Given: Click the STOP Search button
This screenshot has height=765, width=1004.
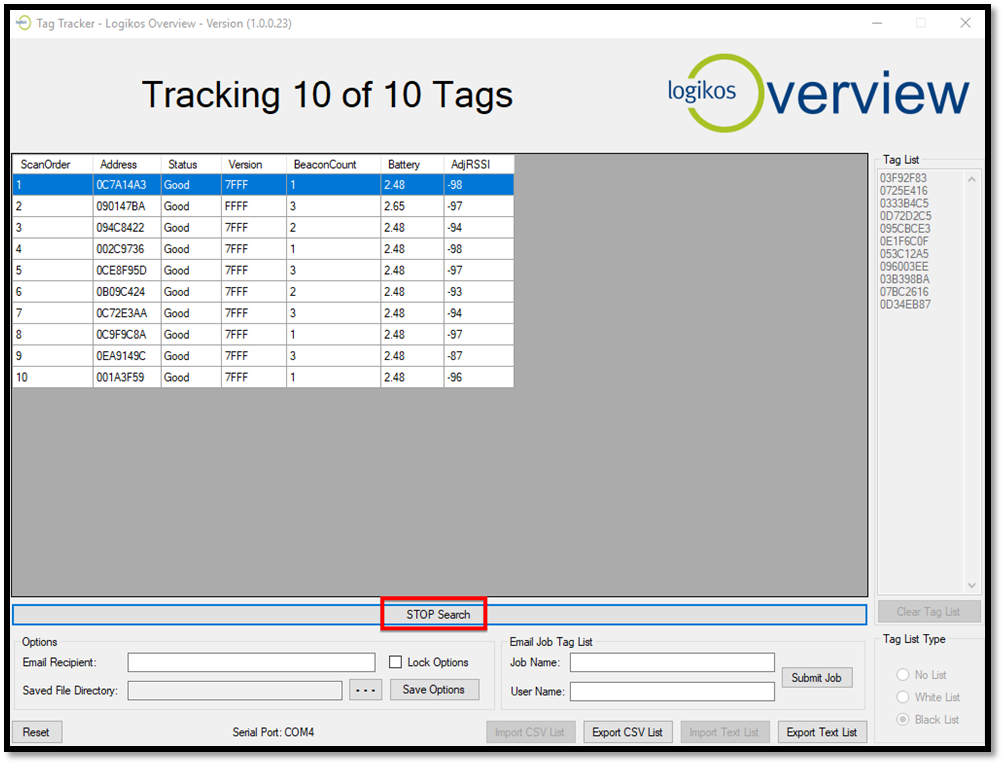Looking at the screenshot, I should click(x=437, y=614).
